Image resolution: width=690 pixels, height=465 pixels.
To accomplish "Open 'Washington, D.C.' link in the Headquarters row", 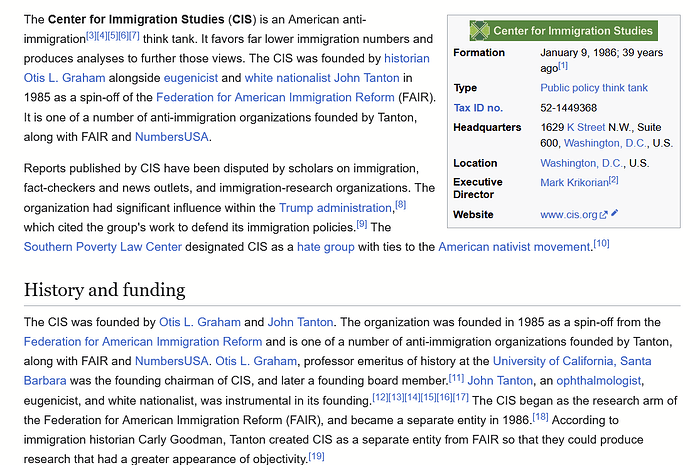I will point(605,143).
